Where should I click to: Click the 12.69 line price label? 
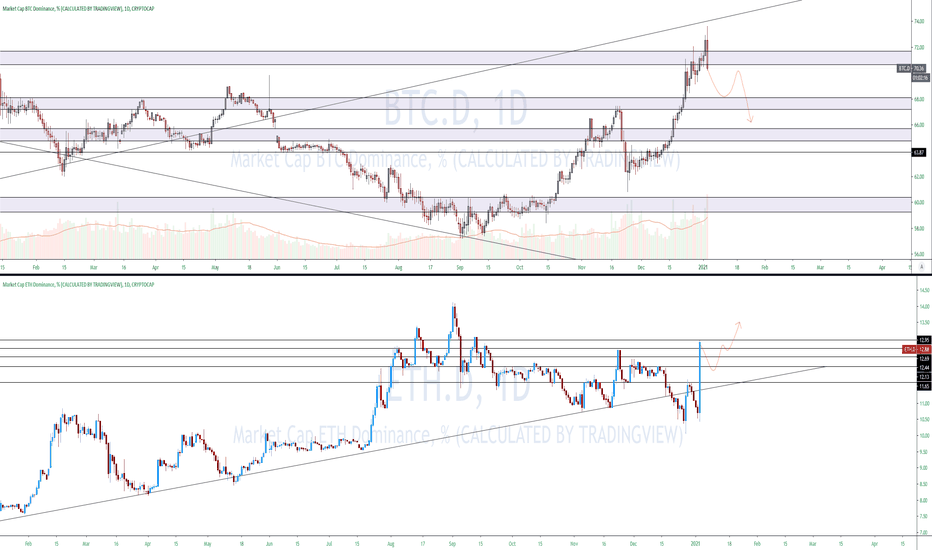coord(923,359)
